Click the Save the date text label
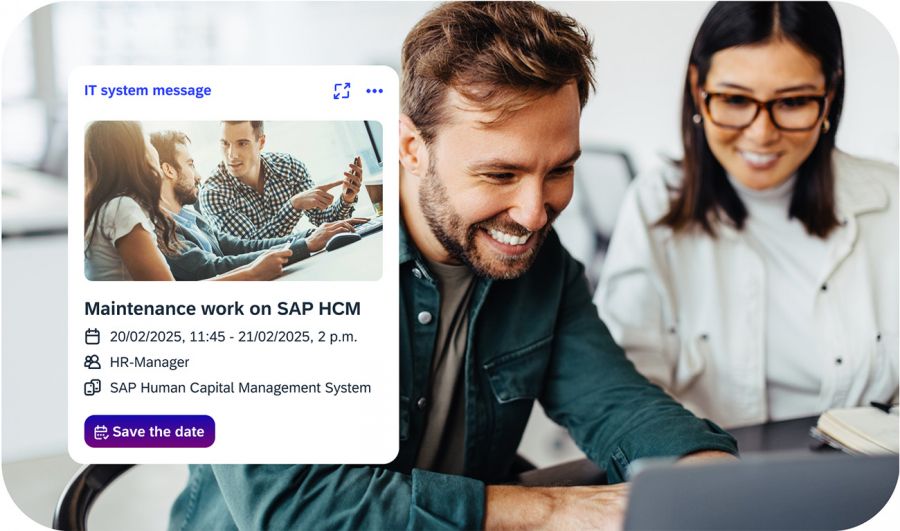 (158, 432)
